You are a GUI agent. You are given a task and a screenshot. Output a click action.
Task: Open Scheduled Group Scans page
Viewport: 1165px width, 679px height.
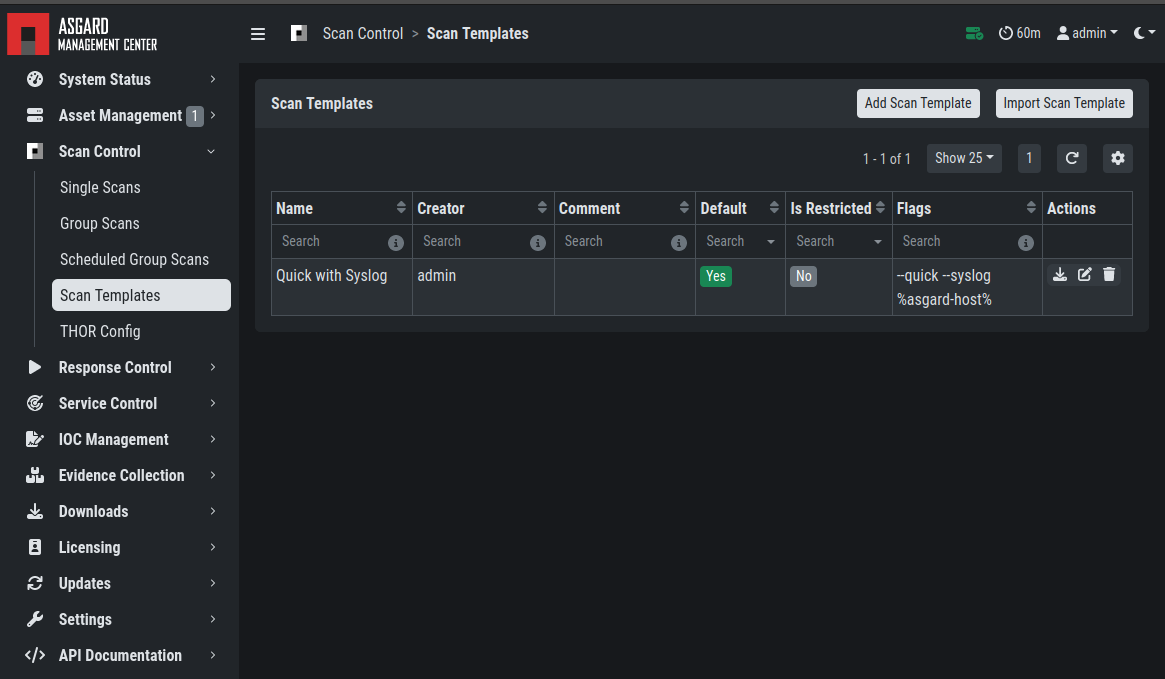(x=141, y=259)
